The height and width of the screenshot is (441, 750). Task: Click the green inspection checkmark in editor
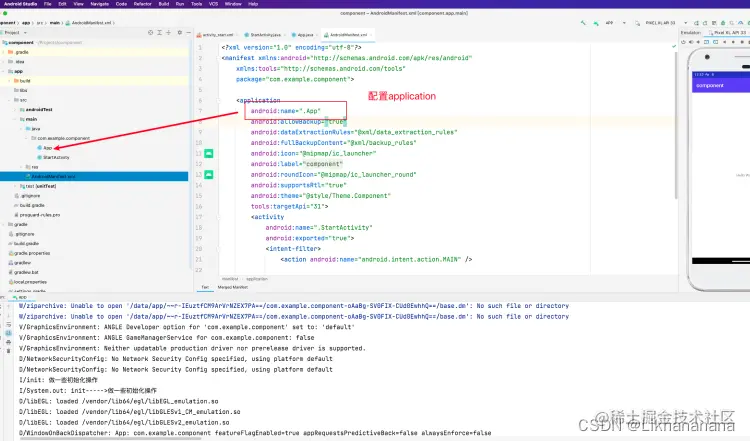(673, 46)
